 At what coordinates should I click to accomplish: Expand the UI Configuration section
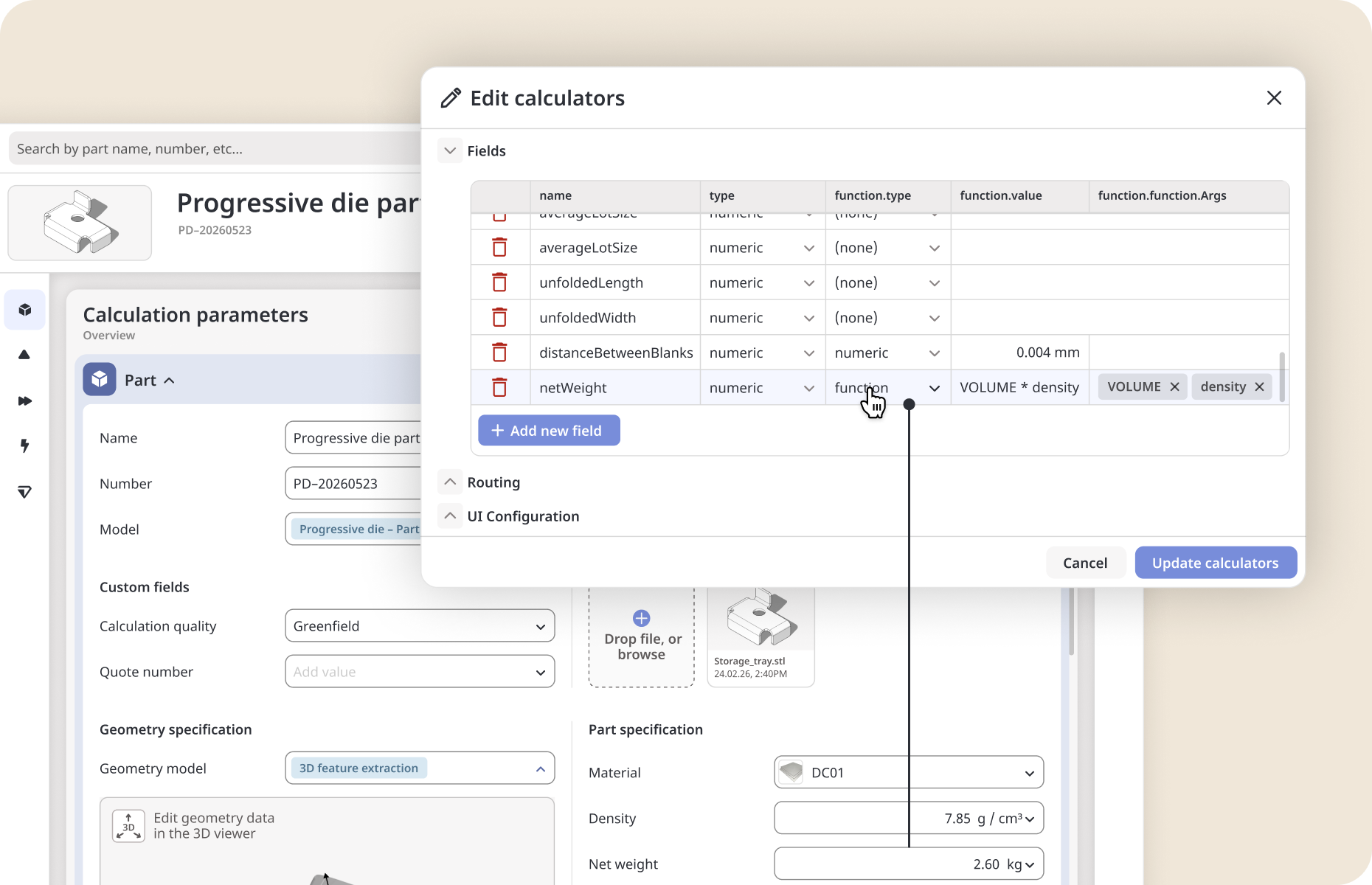[x=450, y=516]
